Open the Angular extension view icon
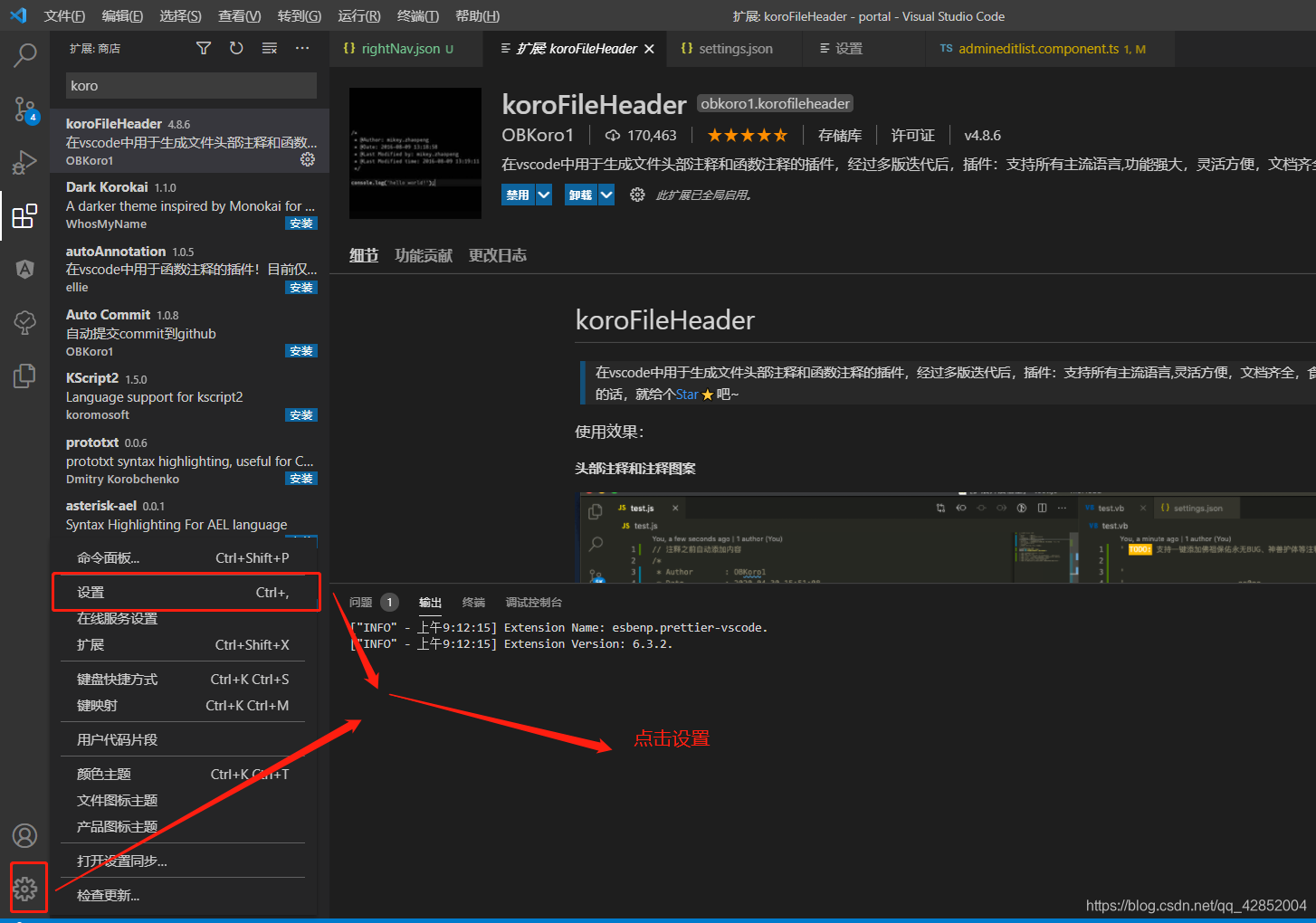 pos(25,269)
